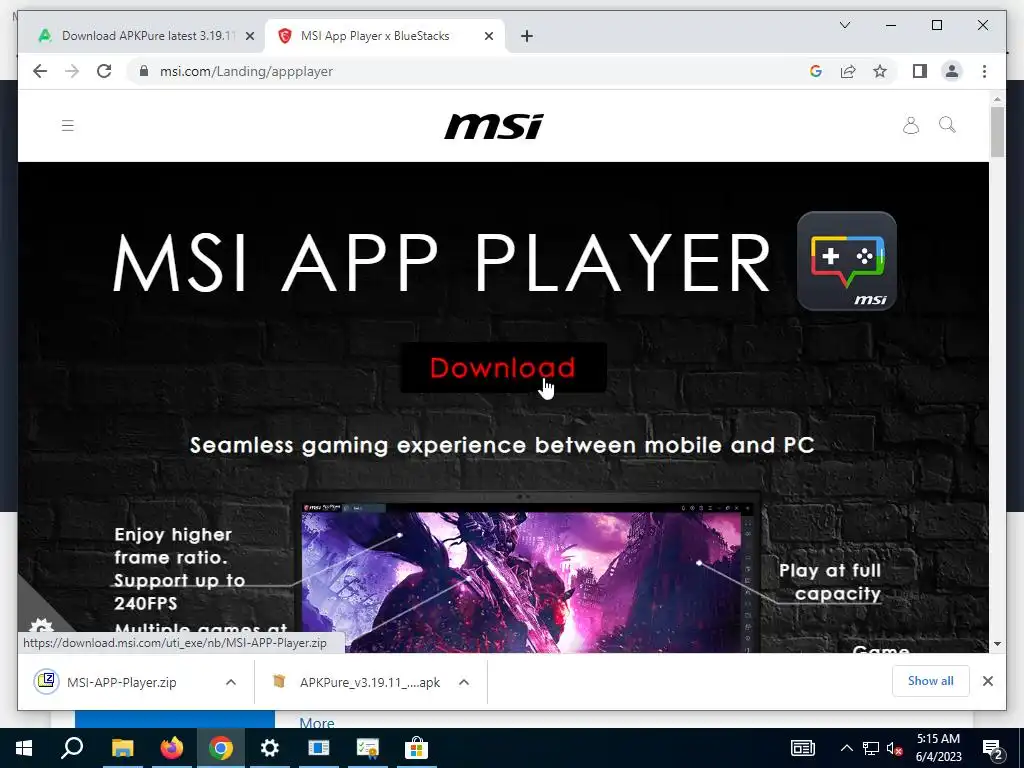Screen dimensions: 1024x768
Task: Click the game screenshot image
Action: click(521, 581)
